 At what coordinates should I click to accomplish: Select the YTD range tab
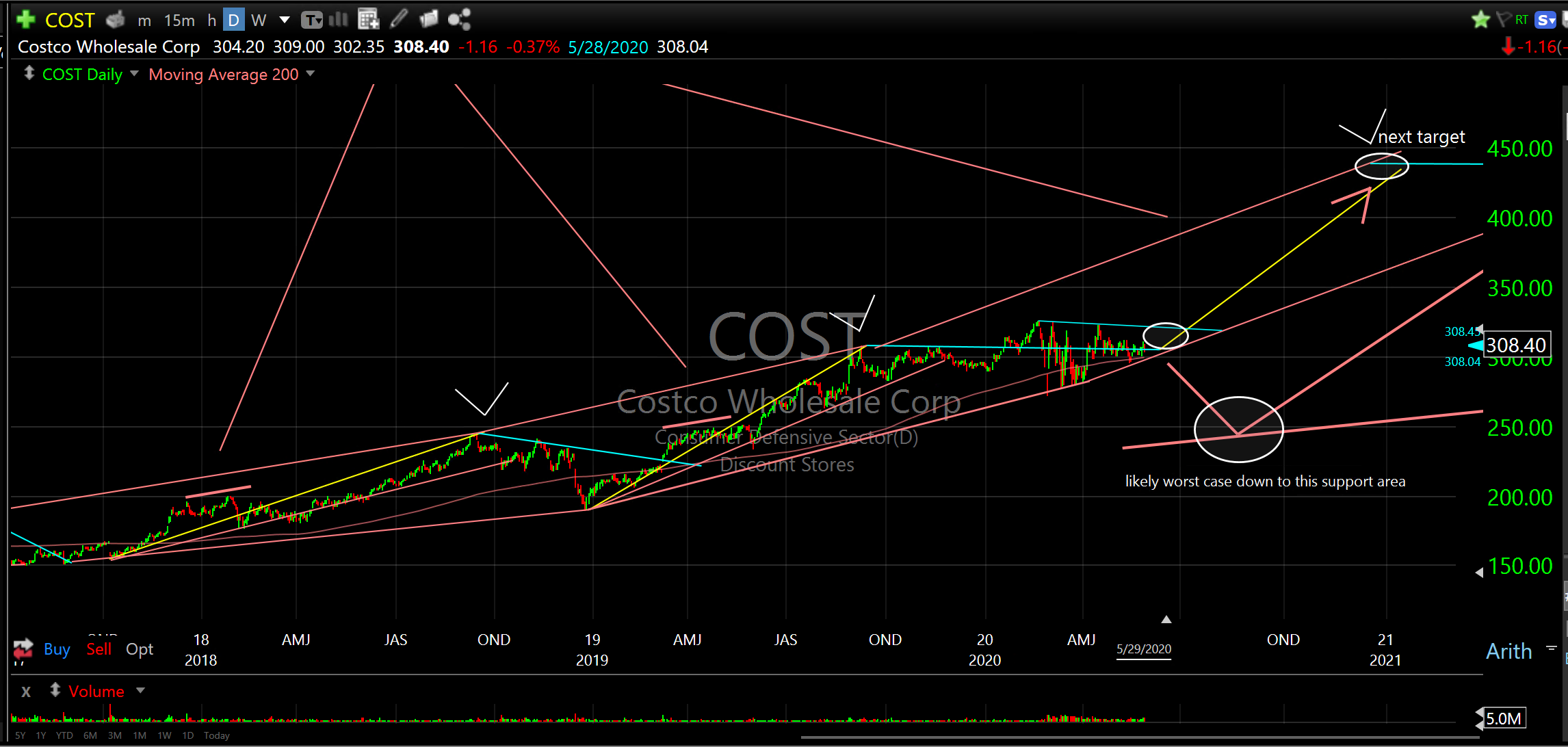64,735
